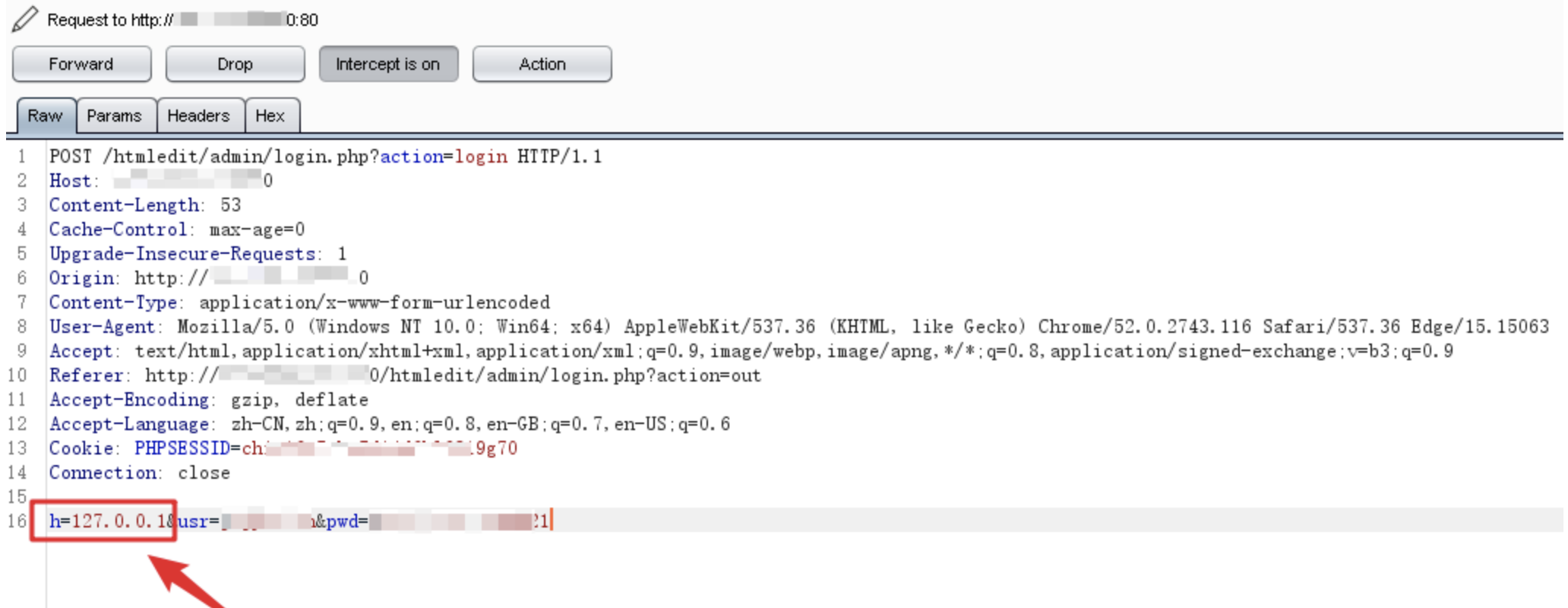This screenshot has width=1568, height=608.
Task: Switch to the Raw tab
Action: pos(46,116)
